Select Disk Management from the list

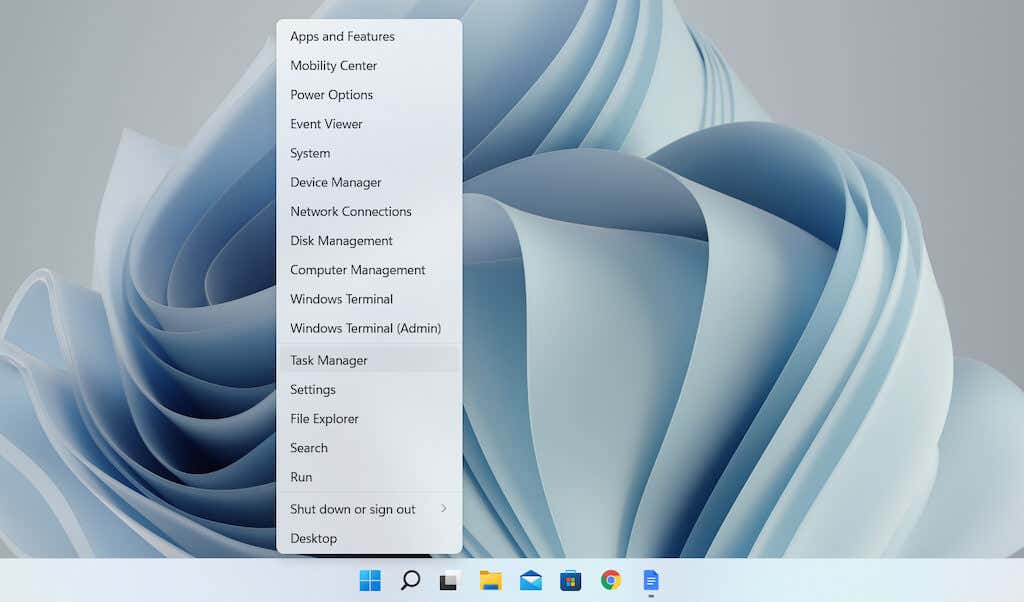341,241
